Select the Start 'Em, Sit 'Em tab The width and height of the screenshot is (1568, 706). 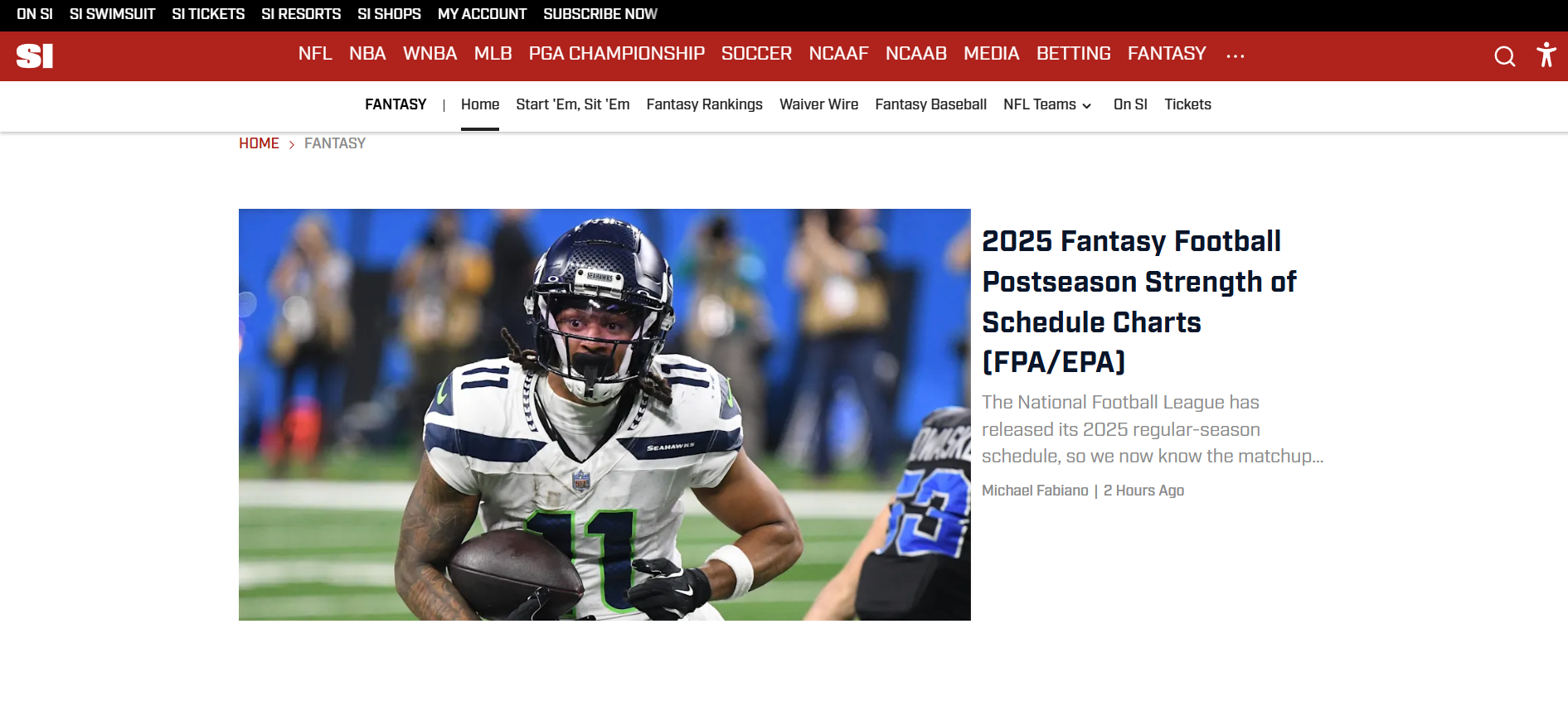tap(572, 104)
